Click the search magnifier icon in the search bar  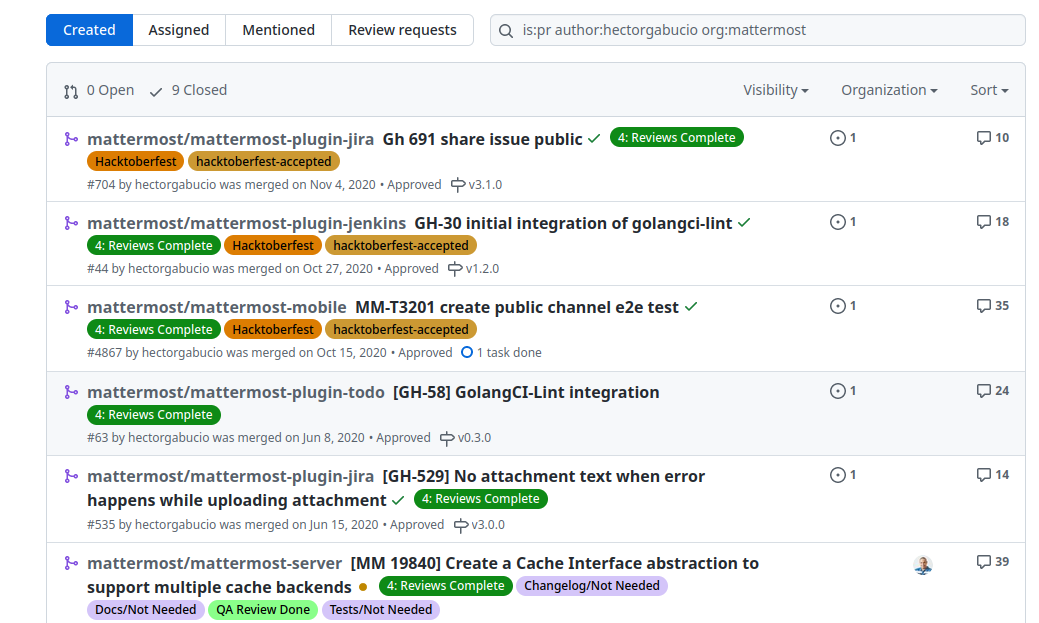tap(505, 31)
